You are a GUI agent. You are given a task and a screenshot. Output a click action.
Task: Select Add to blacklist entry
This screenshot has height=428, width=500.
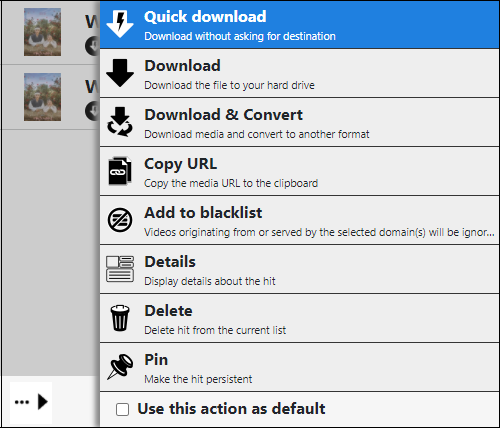299,220
